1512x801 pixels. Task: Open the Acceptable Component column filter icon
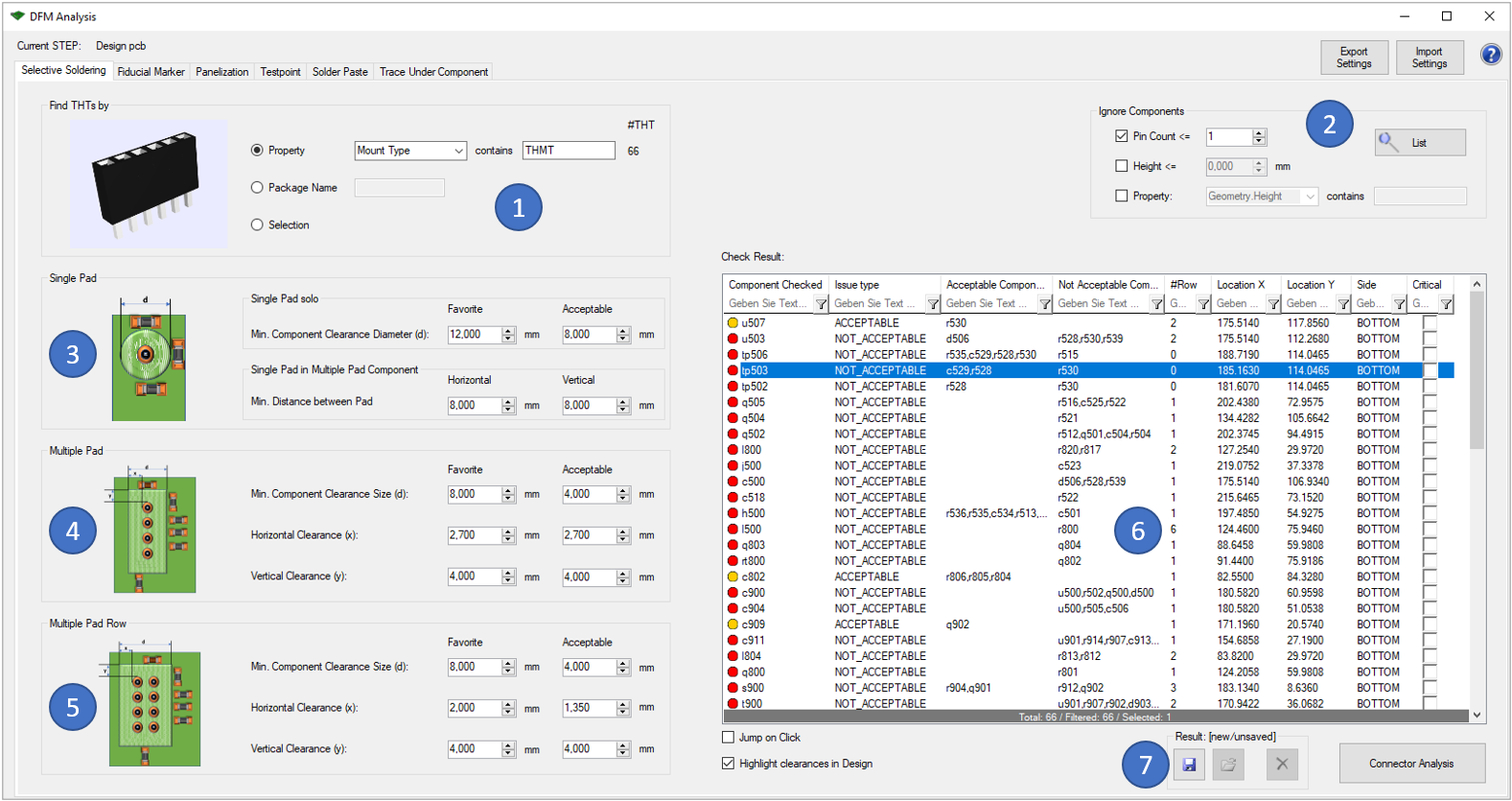(1045, 304)
